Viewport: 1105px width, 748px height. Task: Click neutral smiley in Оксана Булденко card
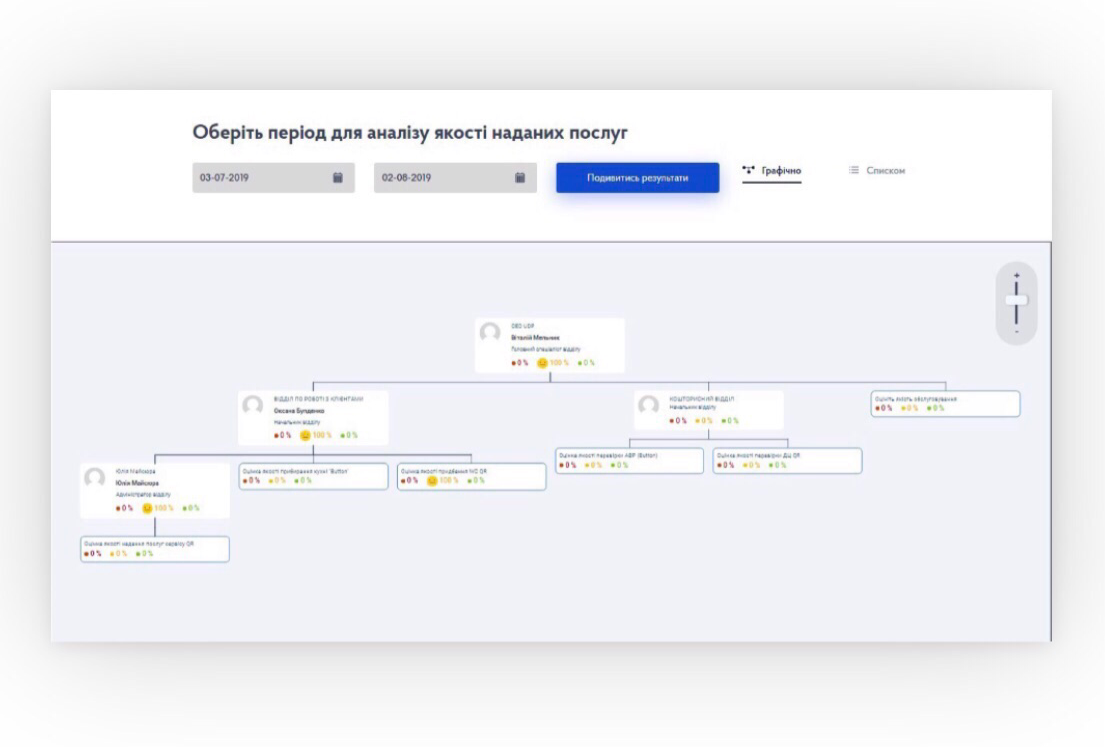305,436
